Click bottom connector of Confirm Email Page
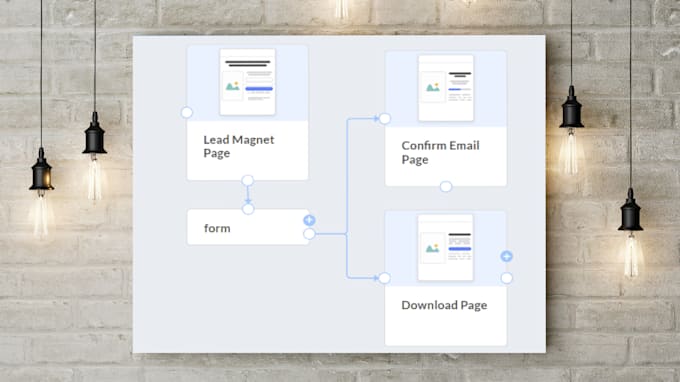The image size is (680, 382). [446, 187]
